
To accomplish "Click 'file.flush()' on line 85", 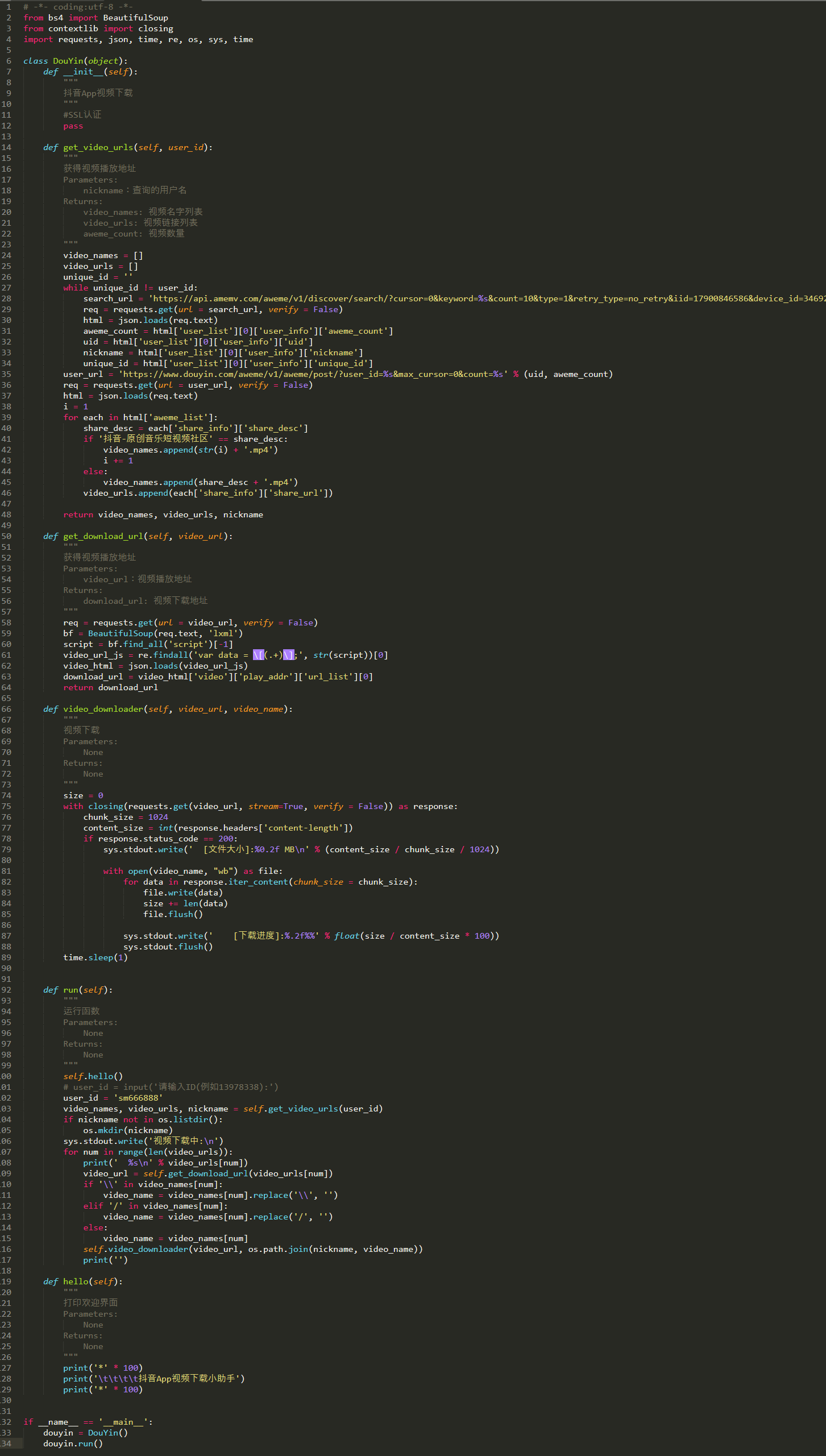I will 173,914.
